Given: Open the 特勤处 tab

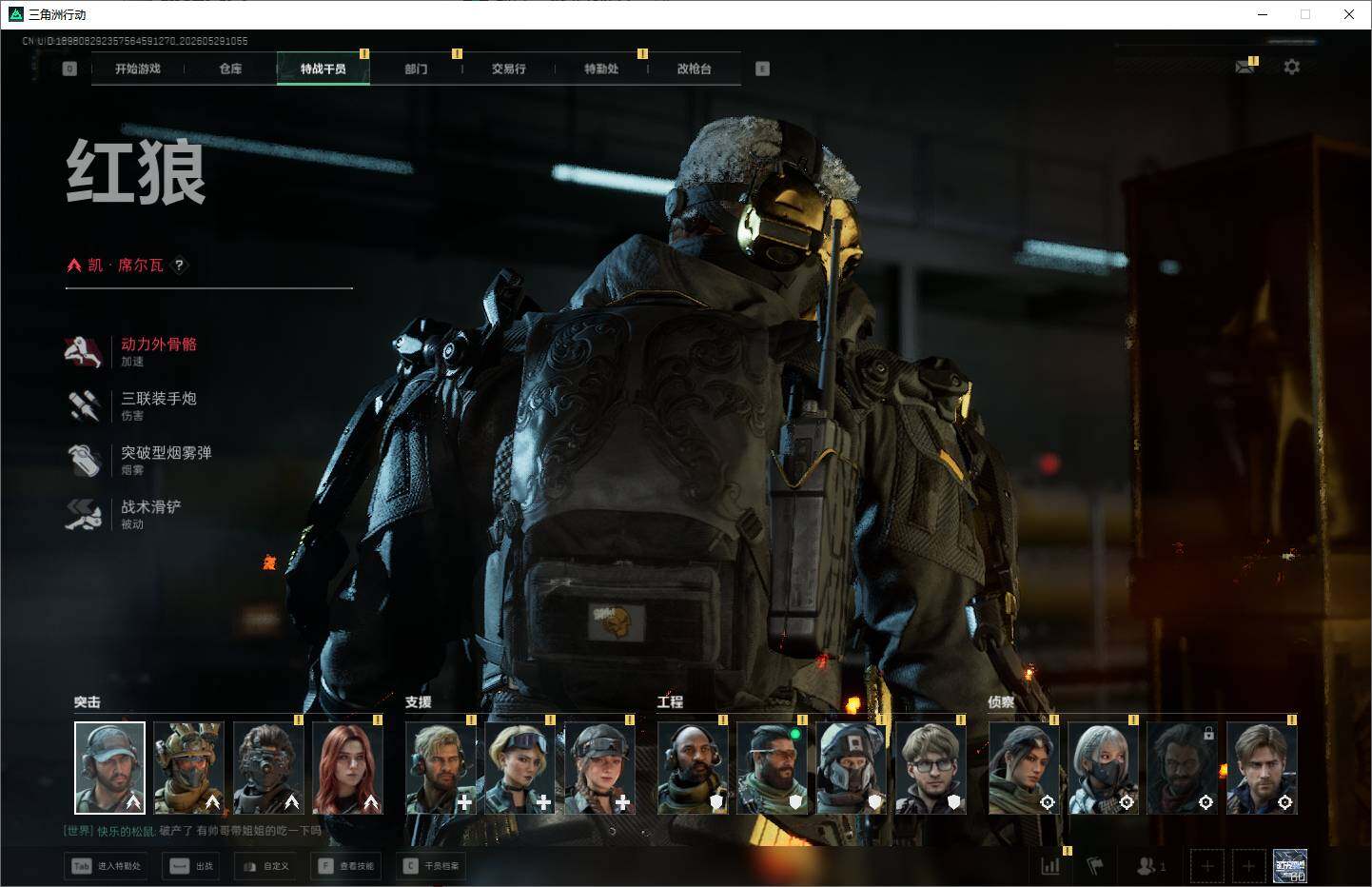Looking at the screenshot, I should tap(601, 69).
